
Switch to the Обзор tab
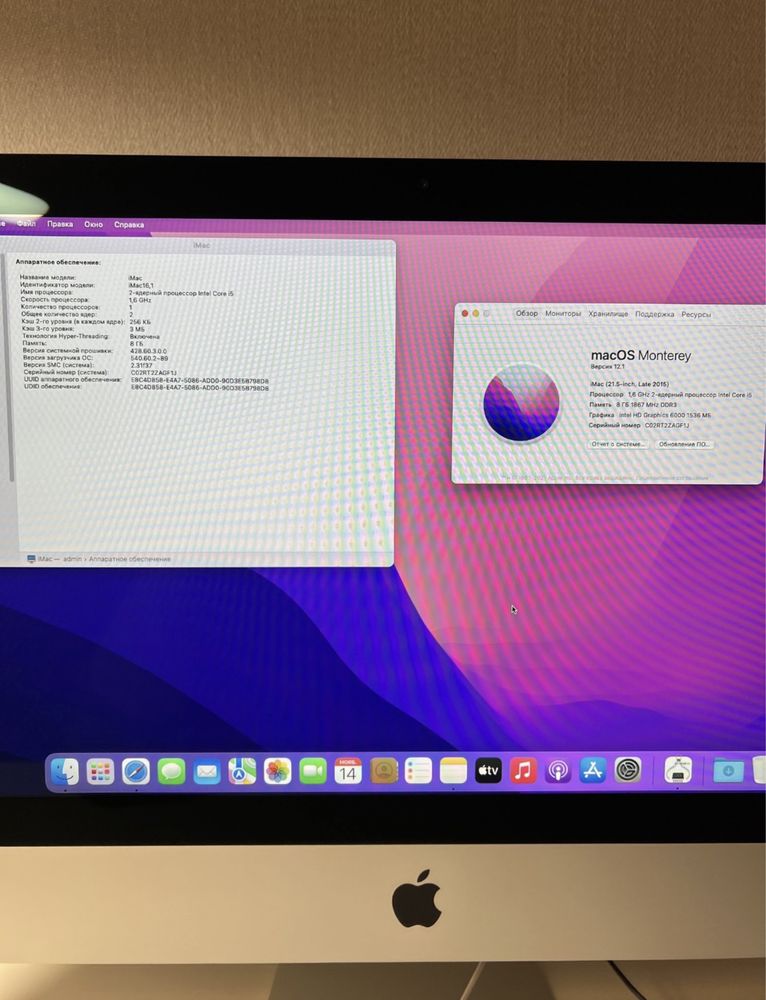coord(527,313)
